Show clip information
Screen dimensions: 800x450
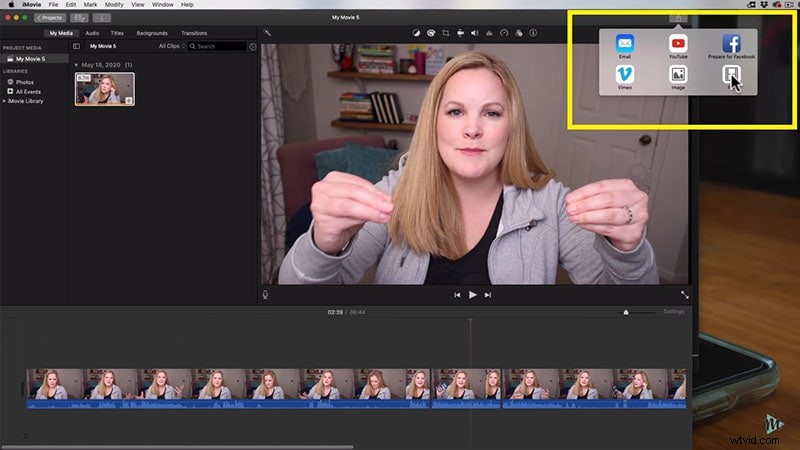click(x=533, y=33)
